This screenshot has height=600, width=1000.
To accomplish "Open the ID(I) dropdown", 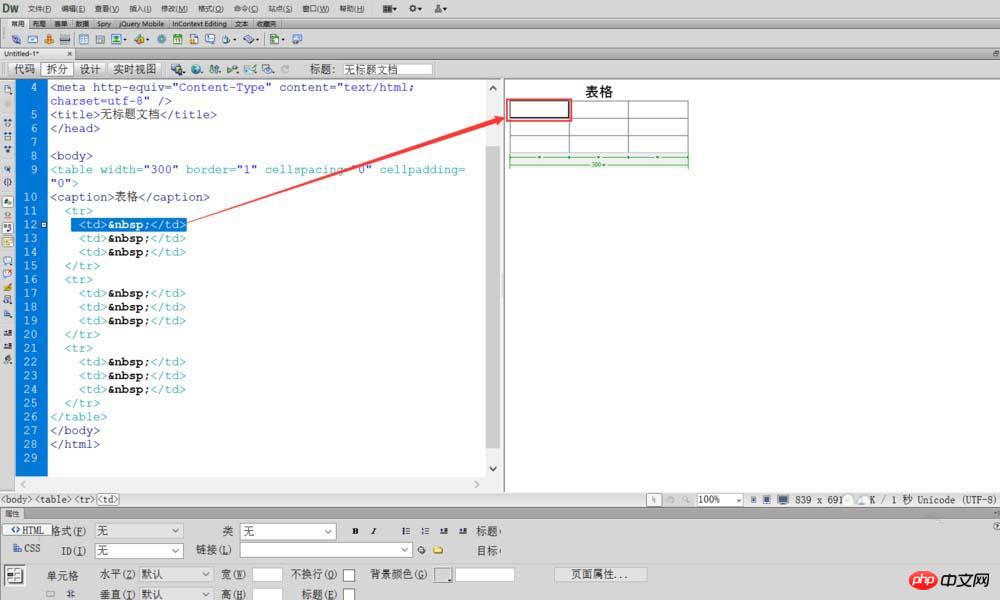I will tap(139, 550).
